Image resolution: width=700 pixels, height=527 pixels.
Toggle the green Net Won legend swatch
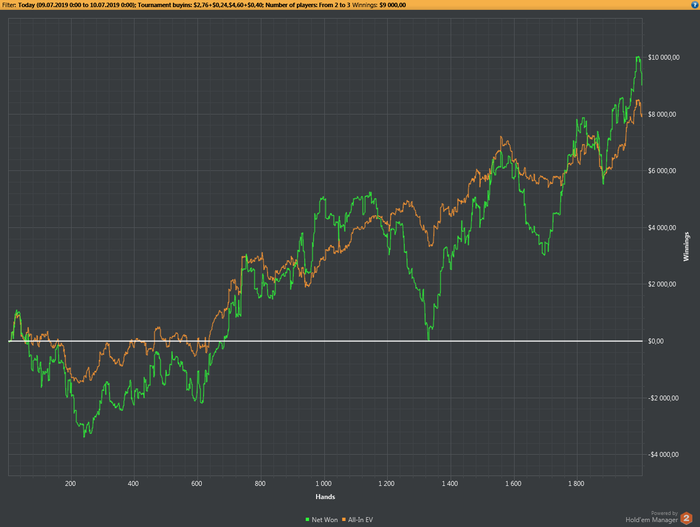coord(307,519)
